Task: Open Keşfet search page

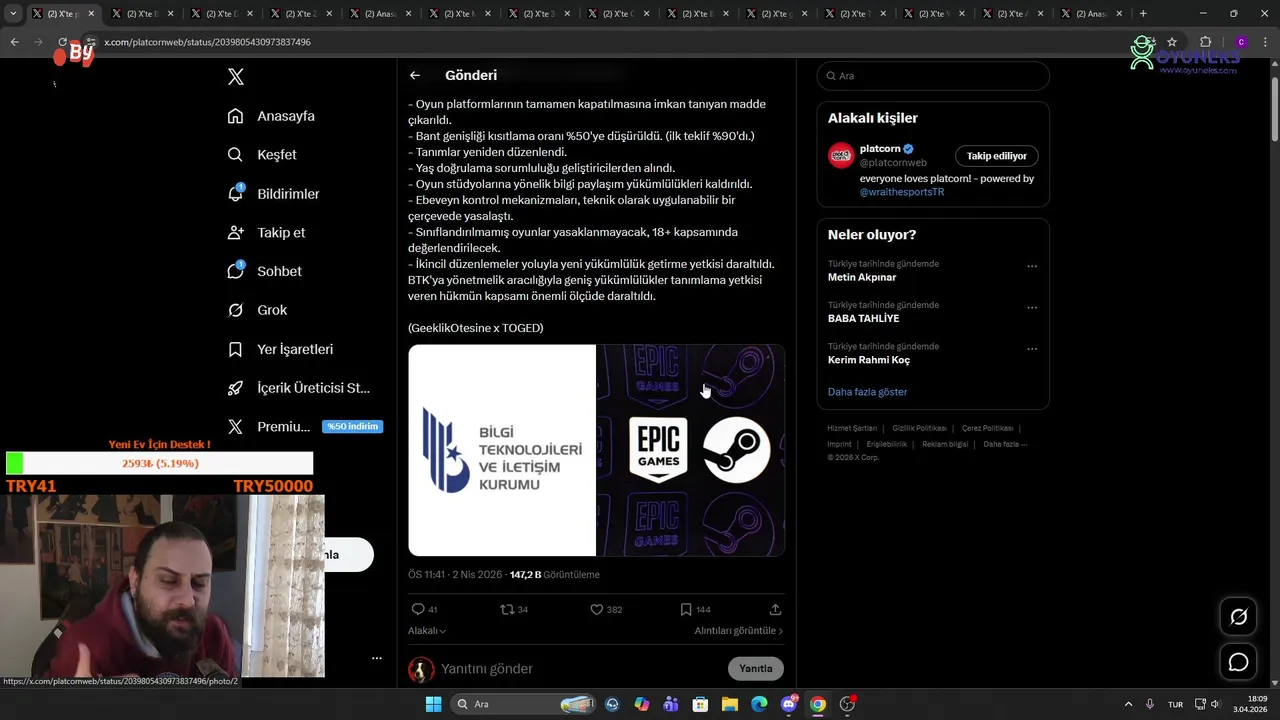Action: pos(262,155)
